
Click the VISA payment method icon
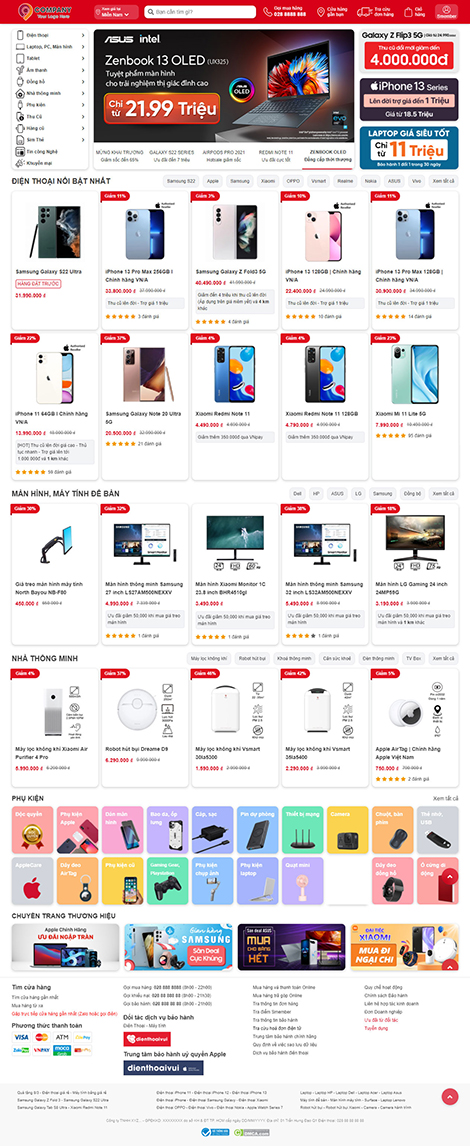click(x=21, y=1036)
